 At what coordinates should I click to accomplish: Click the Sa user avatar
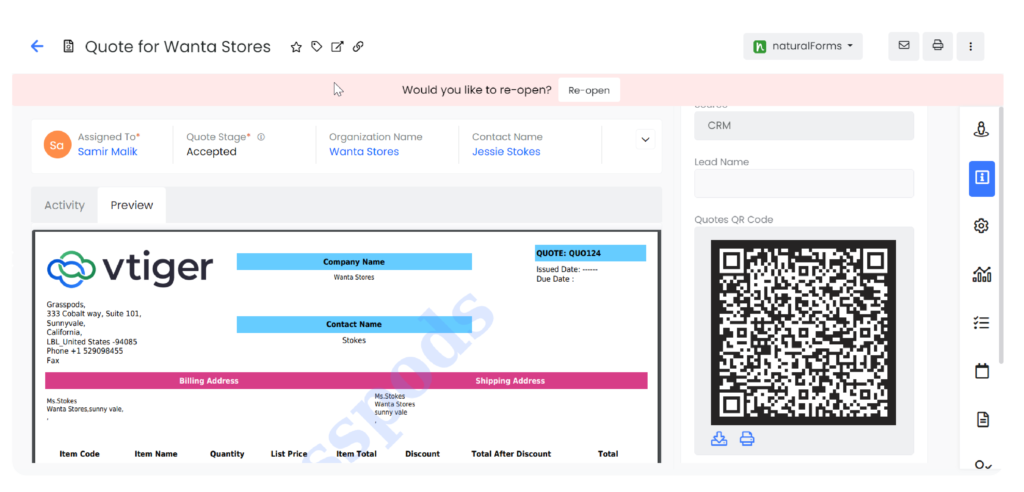(57, 145)
